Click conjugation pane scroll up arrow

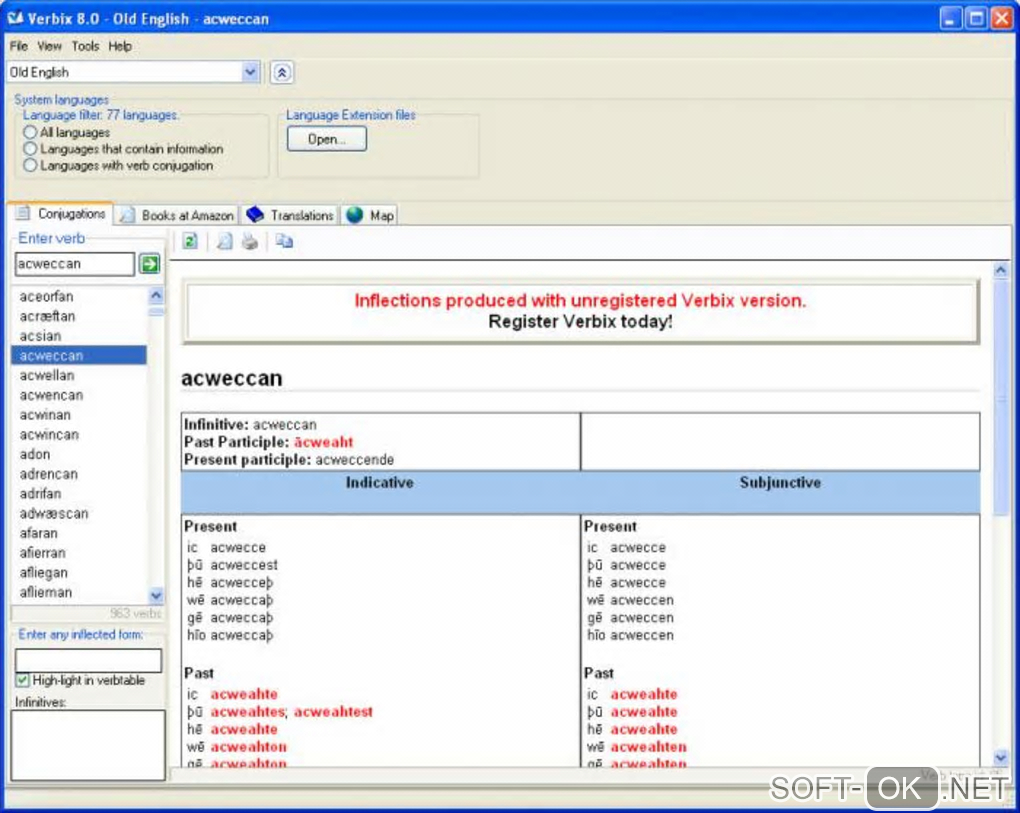[x=1000, y=269]
